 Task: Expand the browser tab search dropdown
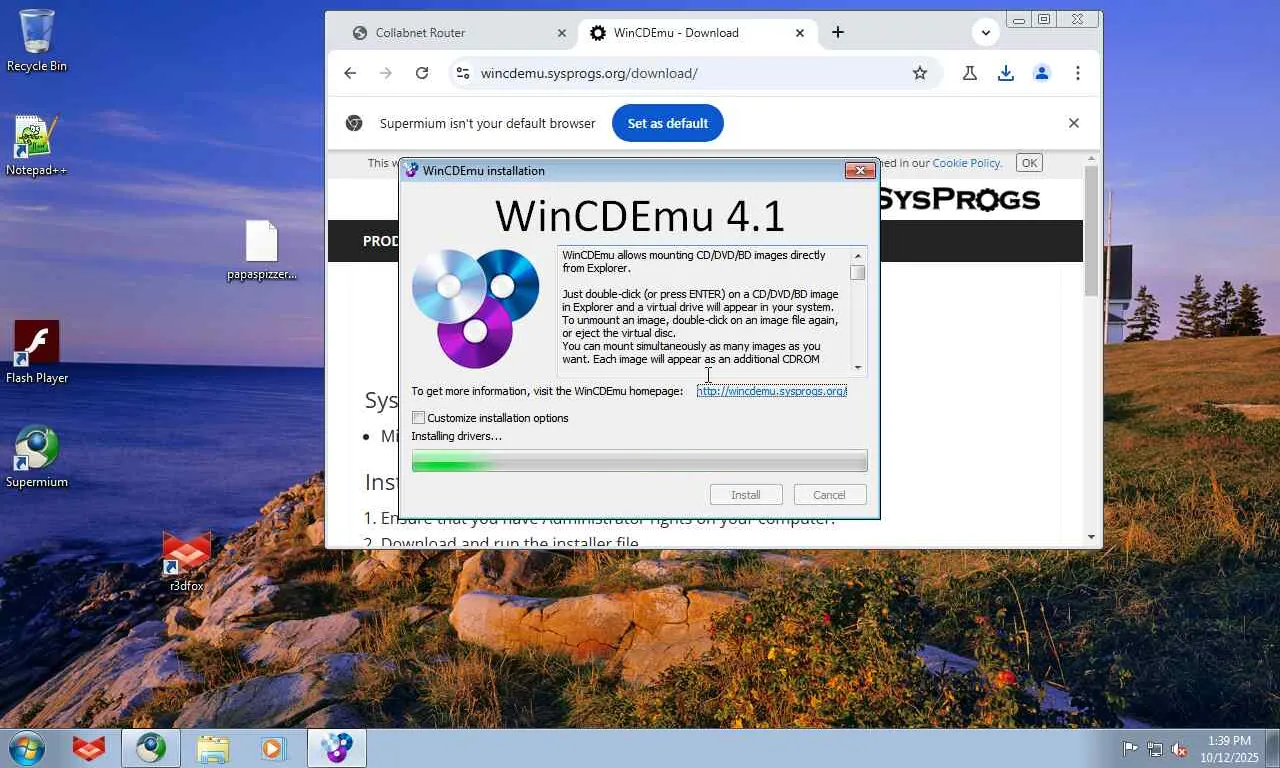pos(986,32)
